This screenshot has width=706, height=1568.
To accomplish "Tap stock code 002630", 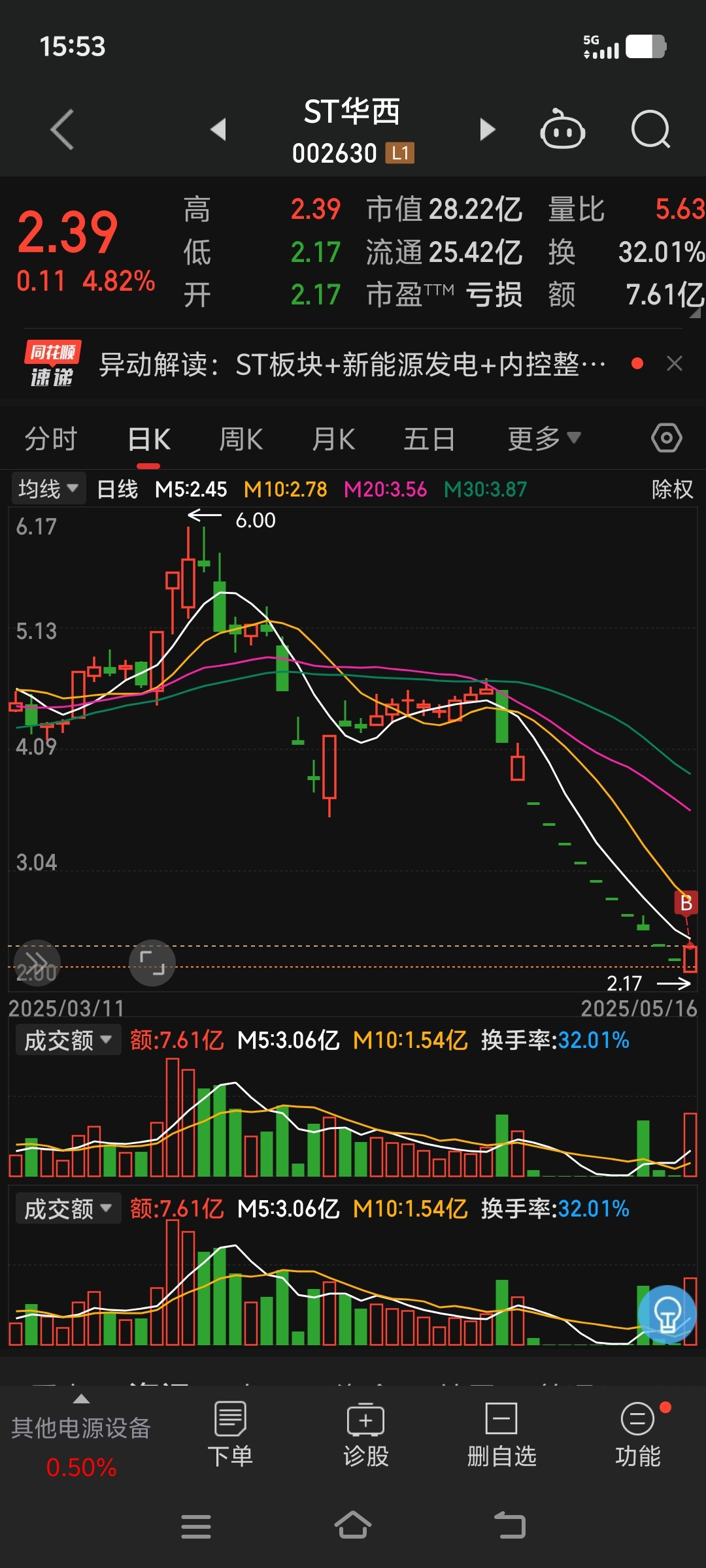I will click(334, 154).
